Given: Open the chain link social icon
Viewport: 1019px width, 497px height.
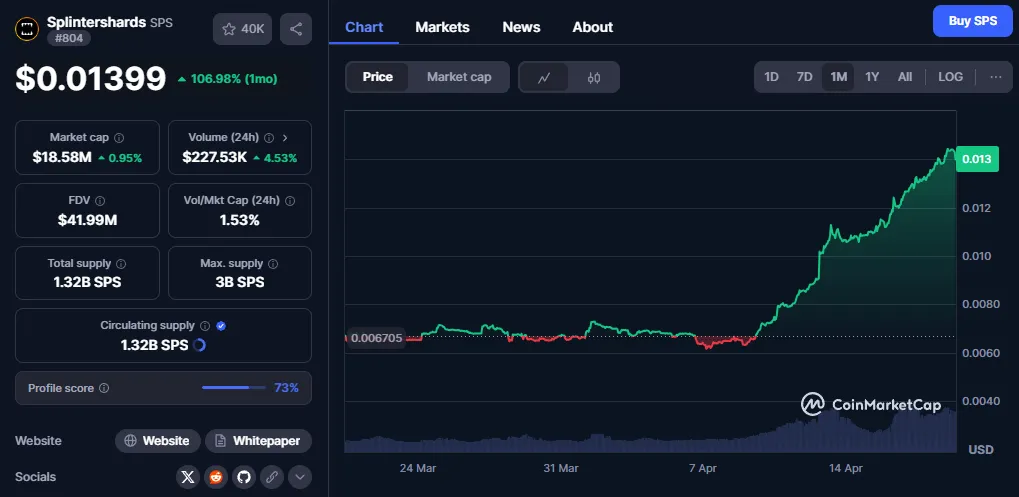Looking at the screenshot, I should coord(272,477).
